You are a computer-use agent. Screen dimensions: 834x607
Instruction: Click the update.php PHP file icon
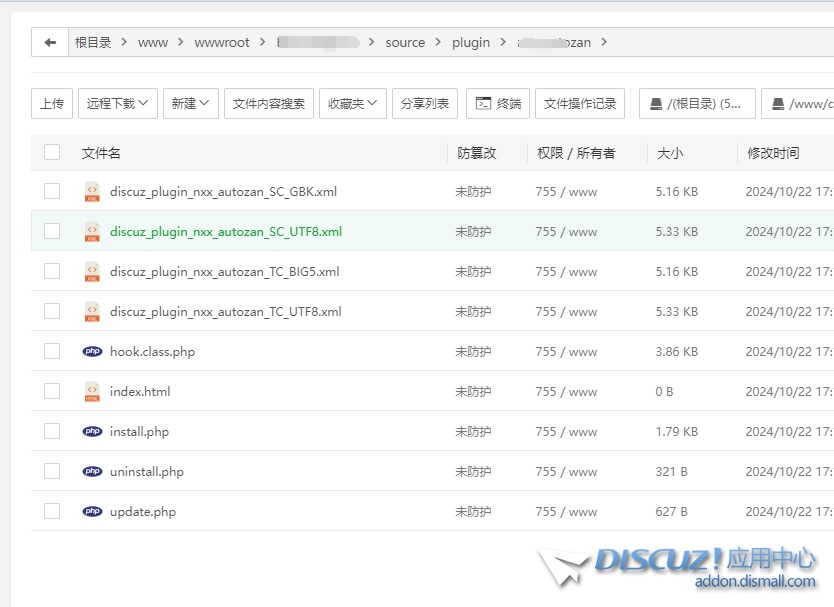pyautogui.click(x=92, y=511)
